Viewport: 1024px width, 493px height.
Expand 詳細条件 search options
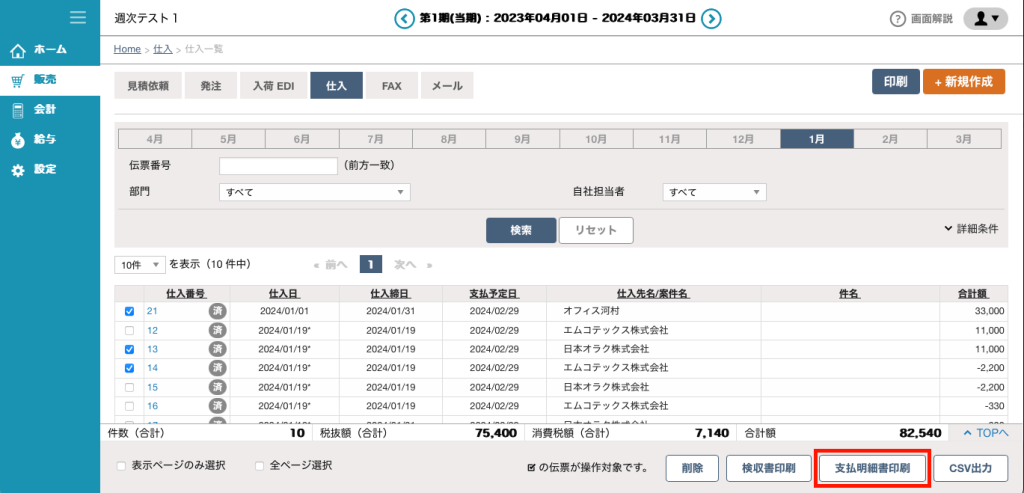971,229
